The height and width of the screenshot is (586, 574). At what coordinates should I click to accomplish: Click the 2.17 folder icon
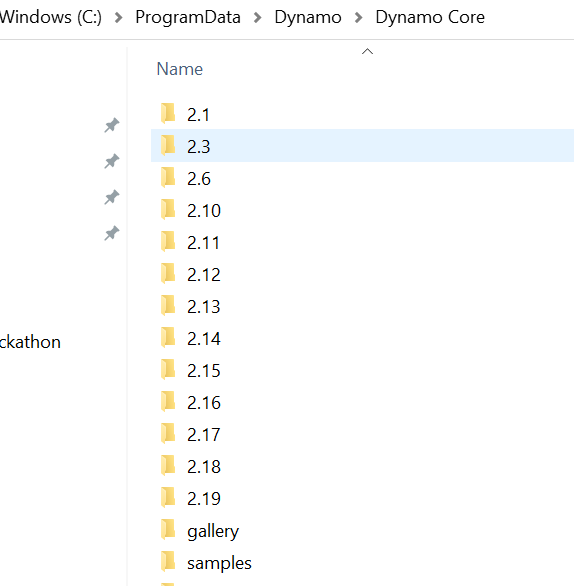(x=168, y=434)
